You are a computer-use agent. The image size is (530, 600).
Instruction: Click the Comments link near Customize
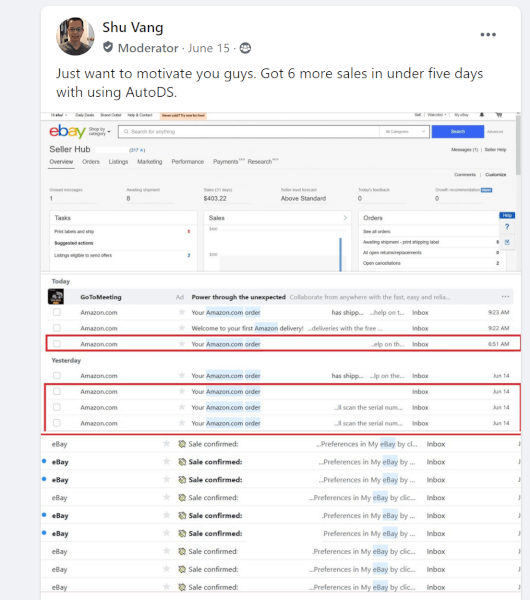click(465, 174)
